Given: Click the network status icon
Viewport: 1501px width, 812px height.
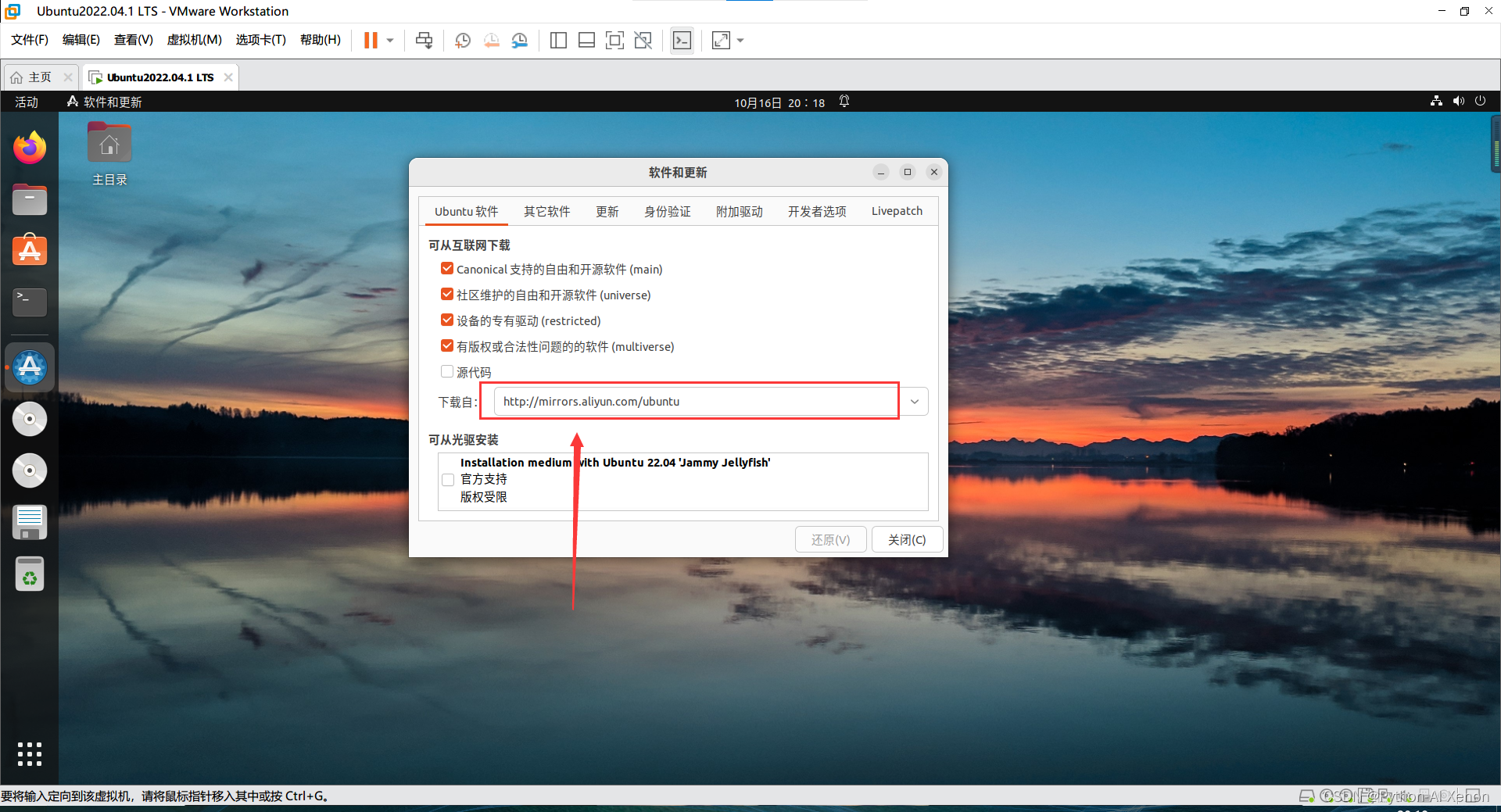Looking at the screenshot, I should coord(1436,102).
